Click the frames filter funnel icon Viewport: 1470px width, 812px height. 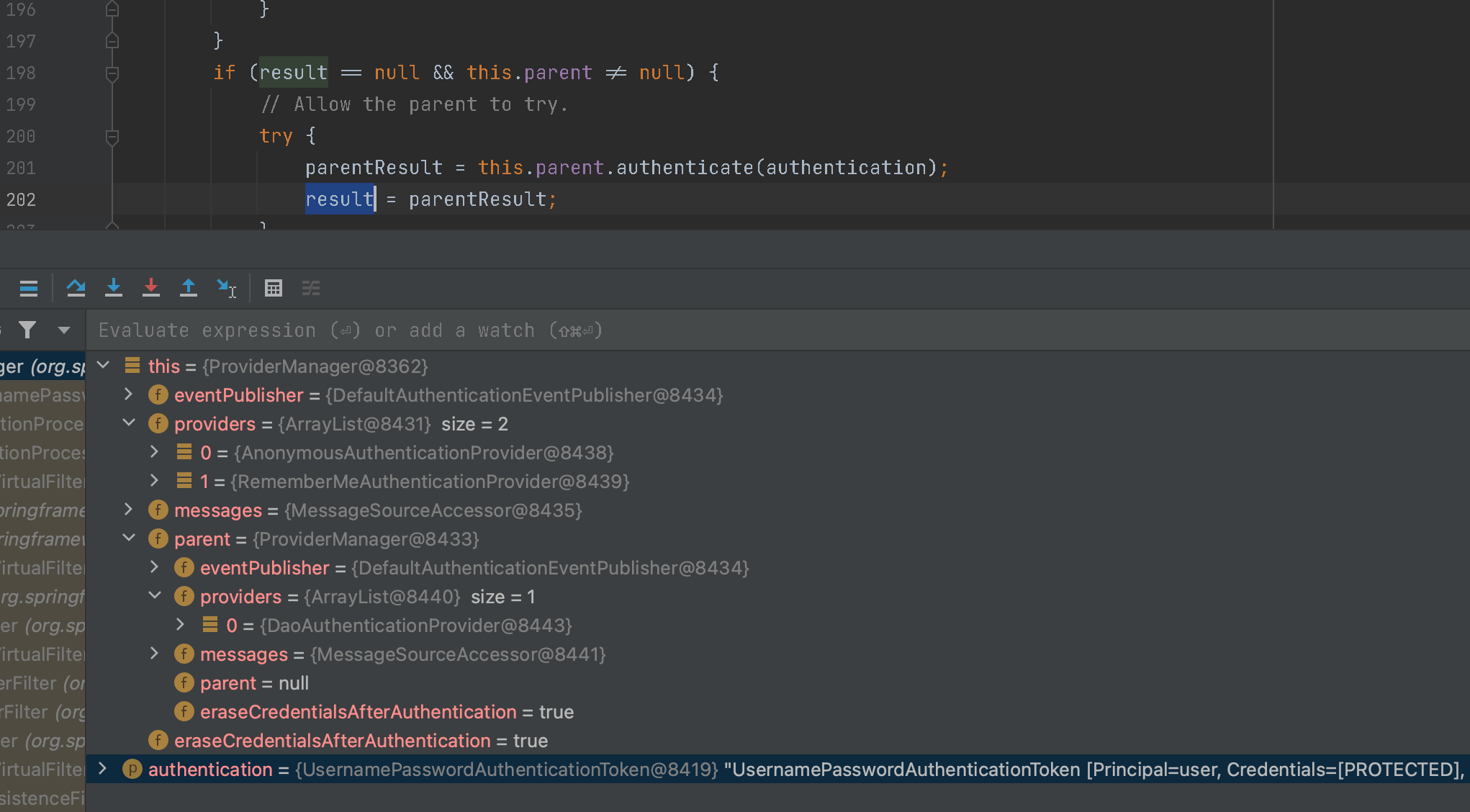(x=27, y=330)
